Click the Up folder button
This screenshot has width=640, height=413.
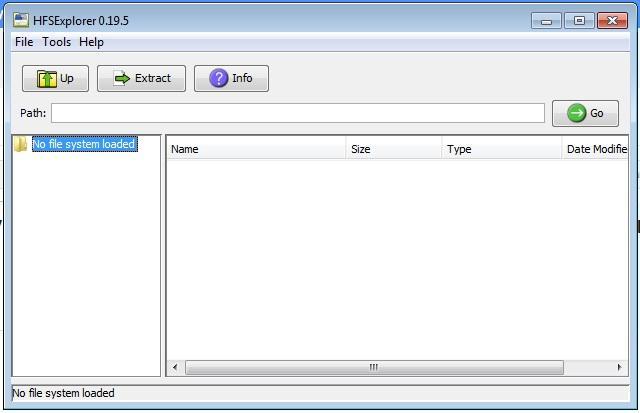tap(56, 78)
